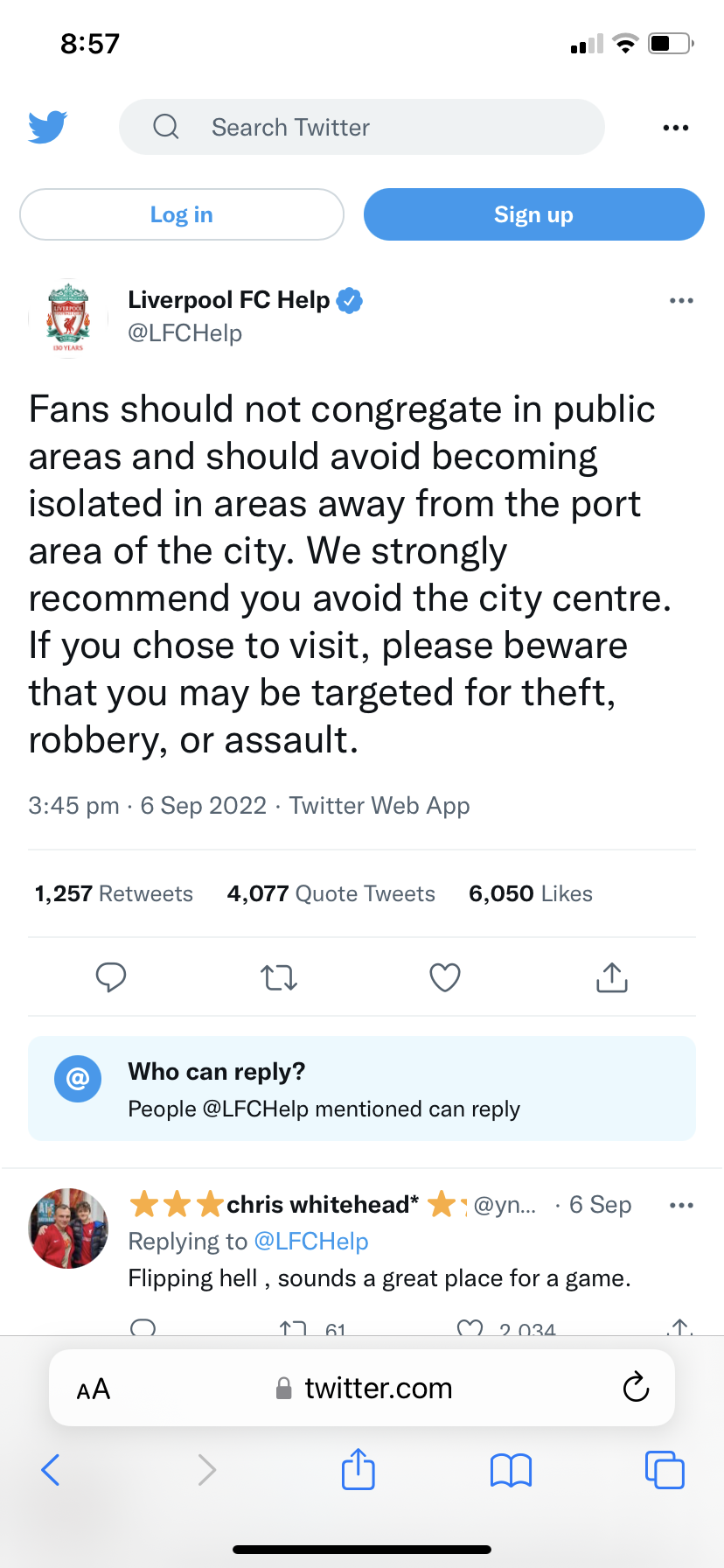Open more options on chris whitehead reply
Image resolution: width=724 pixels, height=1568 pixels.
680,1205
